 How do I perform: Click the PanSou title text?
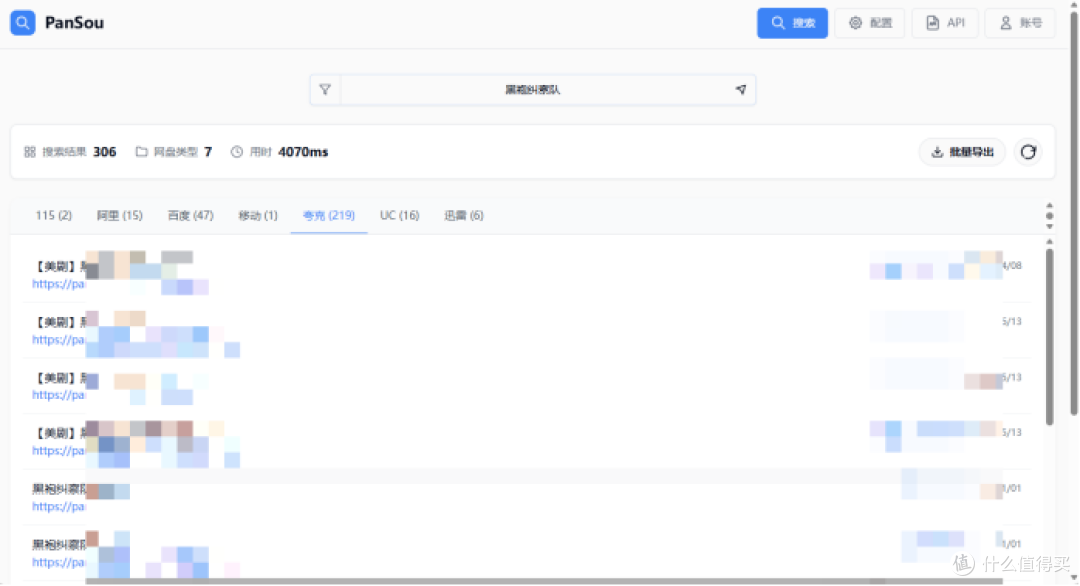tap(74, 23)
